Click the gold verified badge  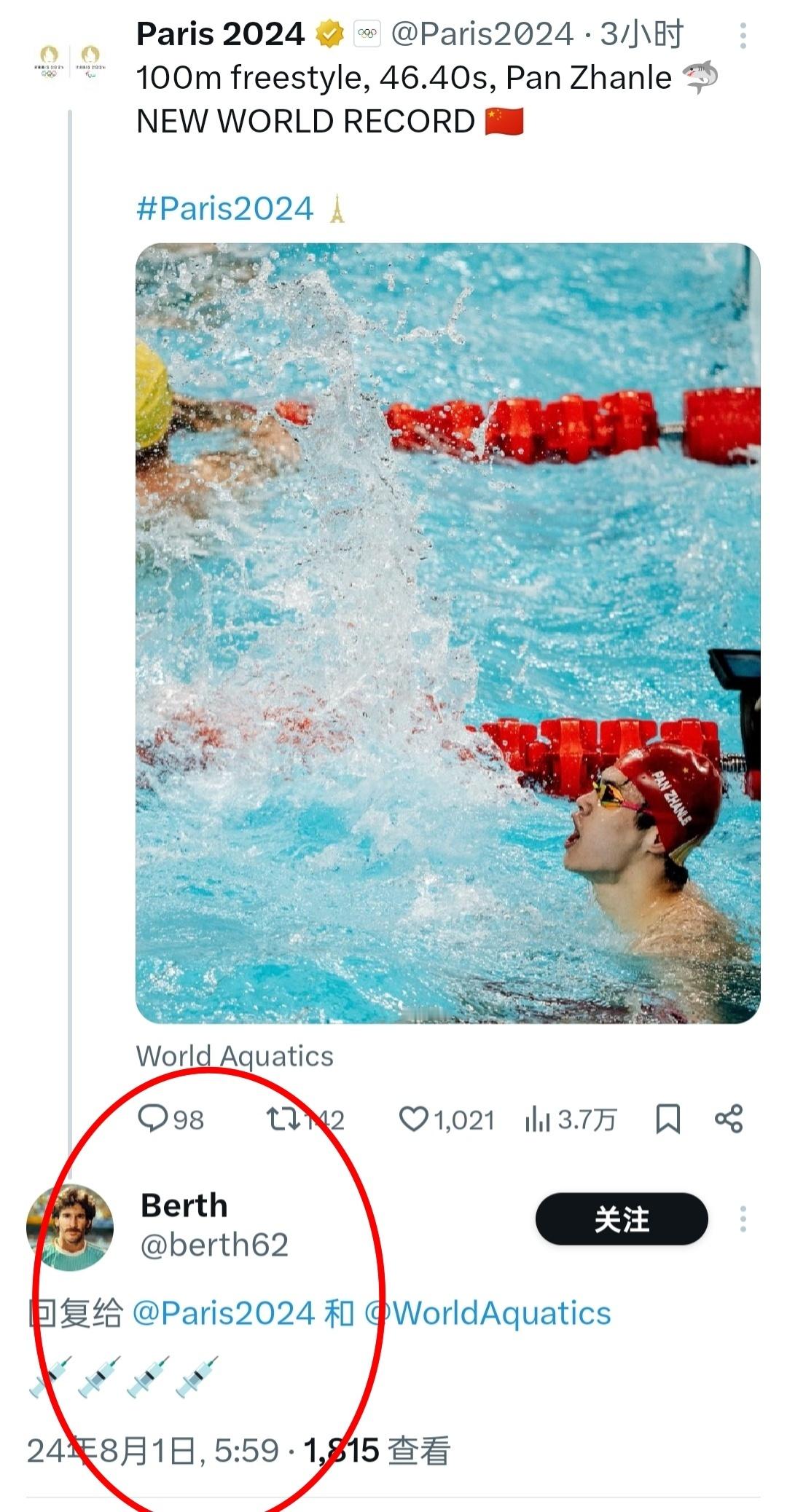tap(330, 34)
